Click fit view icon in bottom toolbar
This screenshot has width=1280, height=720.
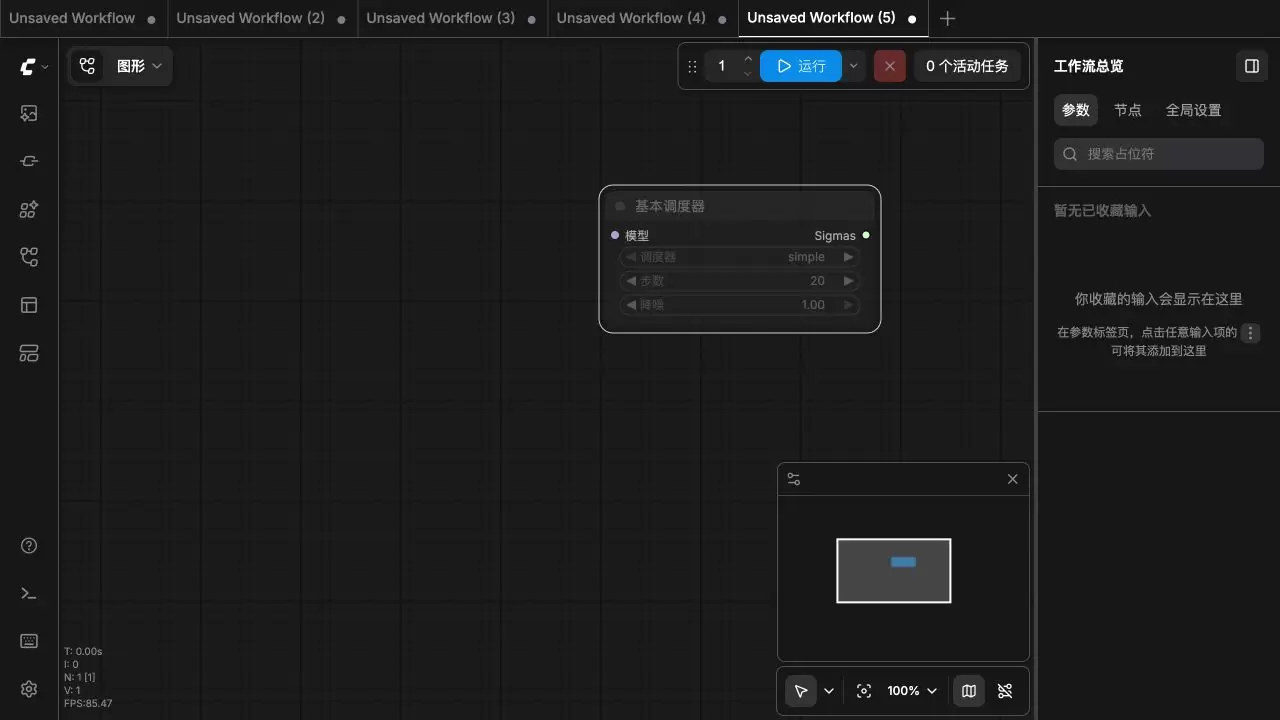pyautogui.click(x=864, y=691)
